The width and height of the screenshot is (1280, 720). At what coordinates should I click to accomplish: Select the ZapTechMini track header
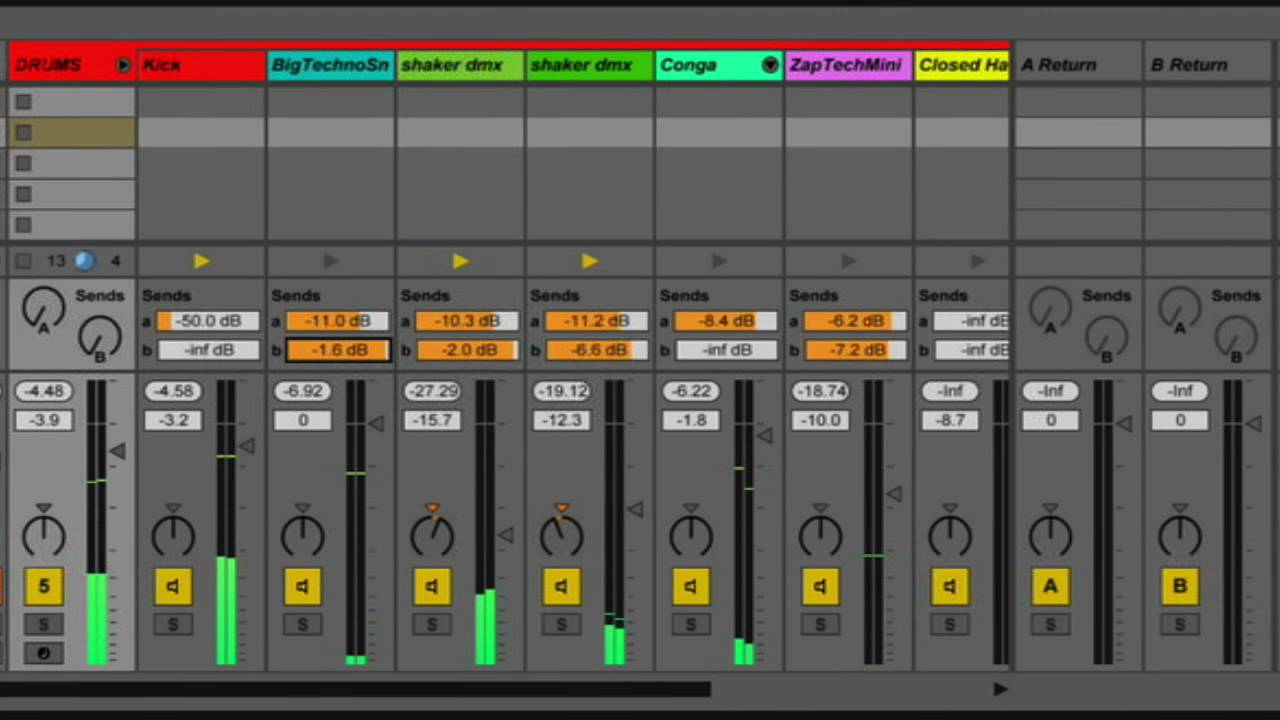[848, 65]
